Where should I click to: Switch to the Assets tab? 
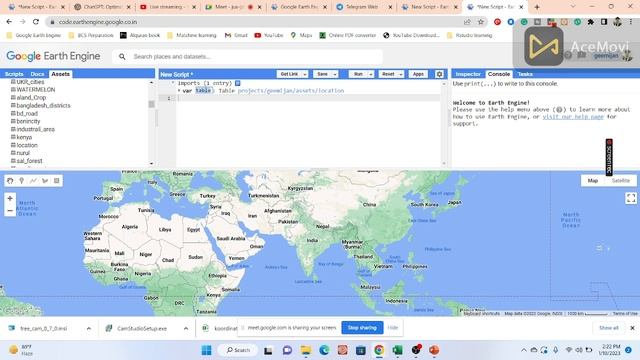[60, 74]
